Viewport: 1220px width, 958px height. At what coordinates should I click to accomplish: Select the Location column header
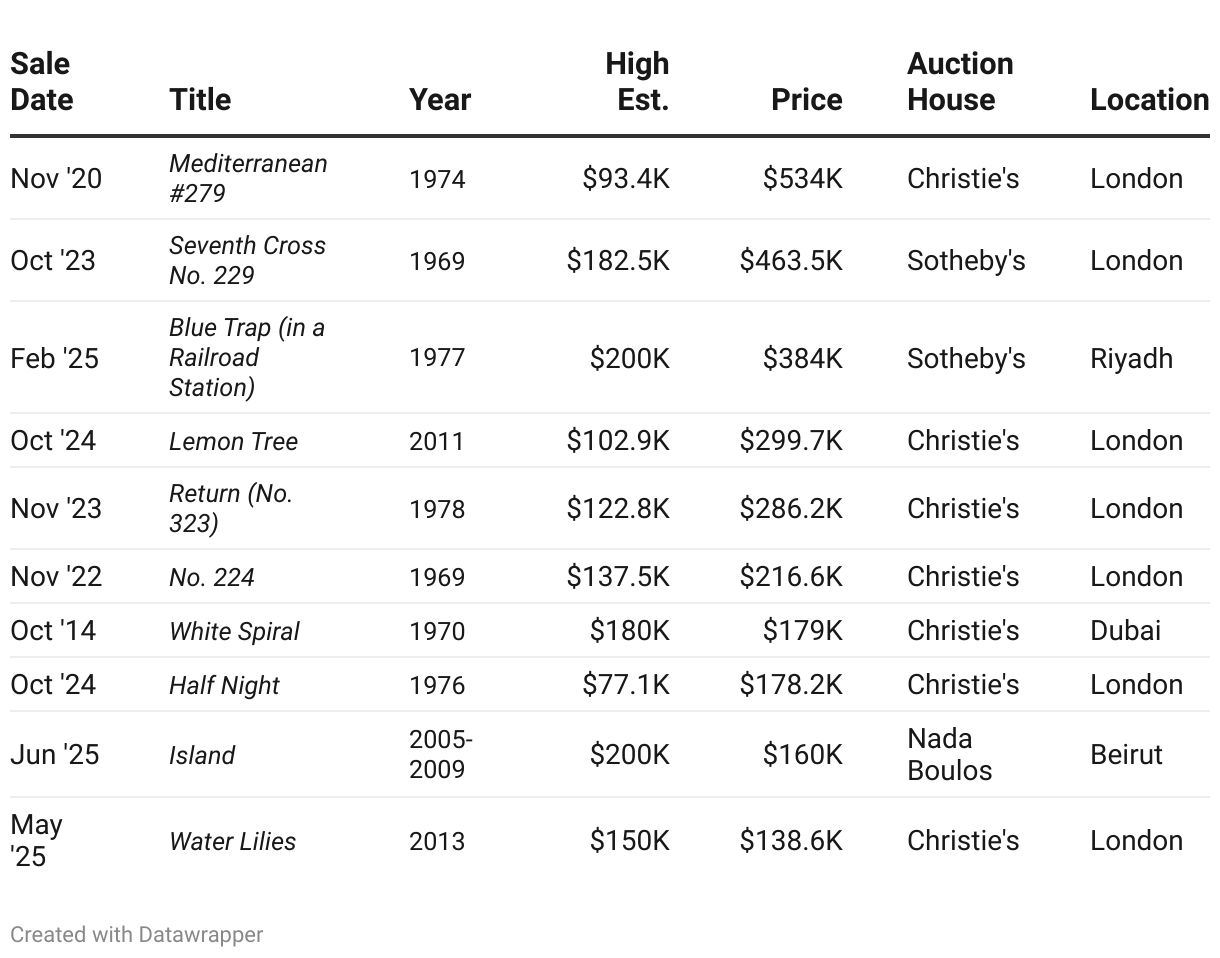coord(1149,100)
